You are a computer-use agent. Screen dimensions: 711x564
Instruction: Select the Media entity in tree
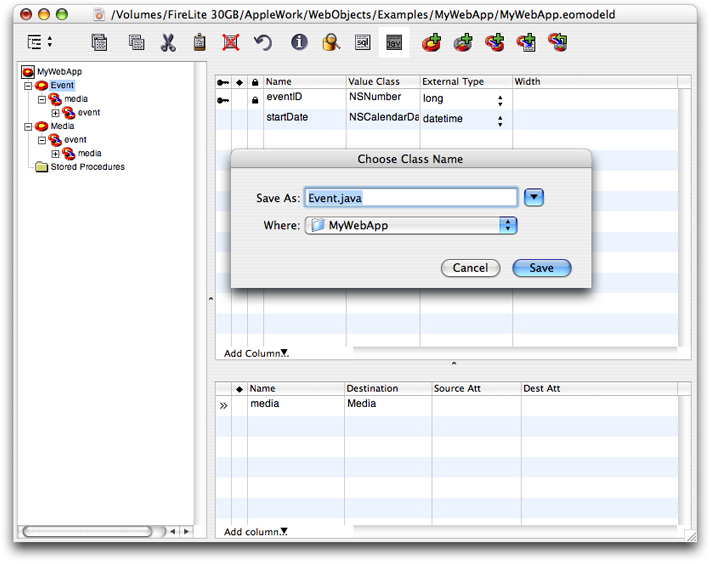tap(62, 126)
